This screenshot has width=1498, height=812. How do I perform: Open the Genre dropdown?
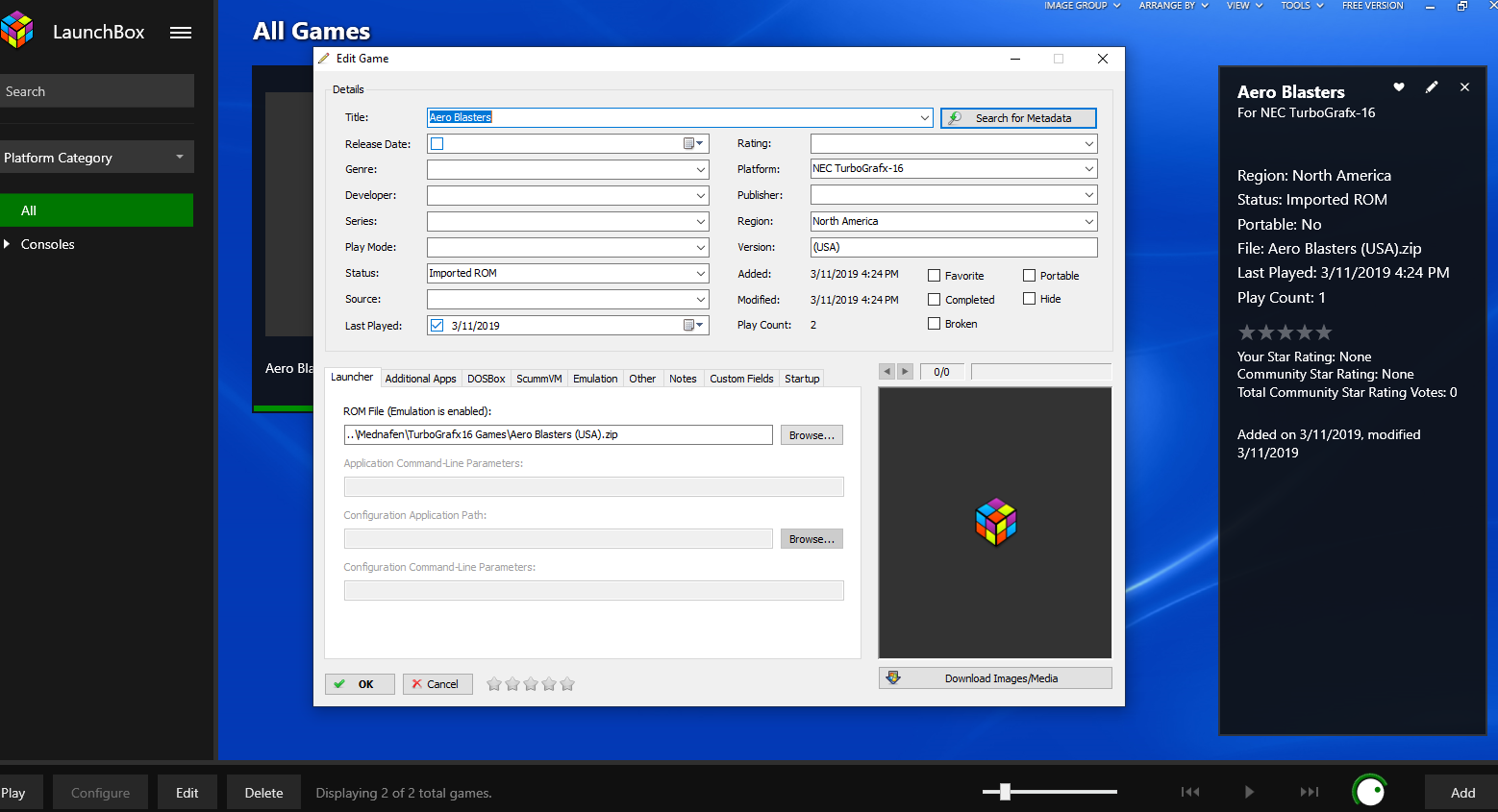[x=700, y=169]
